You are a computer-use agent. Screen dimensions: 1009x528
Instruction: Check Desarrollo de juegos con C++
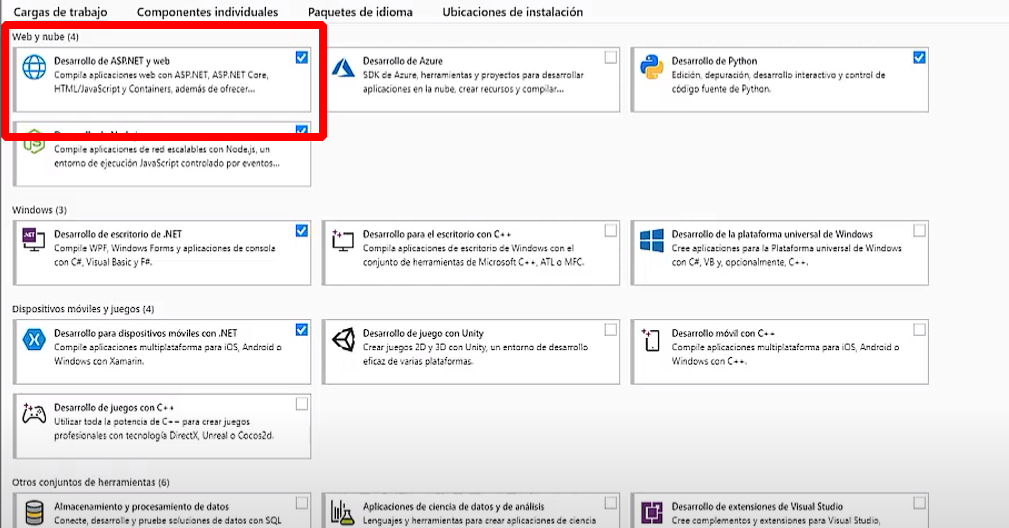[x=302, y=404]
